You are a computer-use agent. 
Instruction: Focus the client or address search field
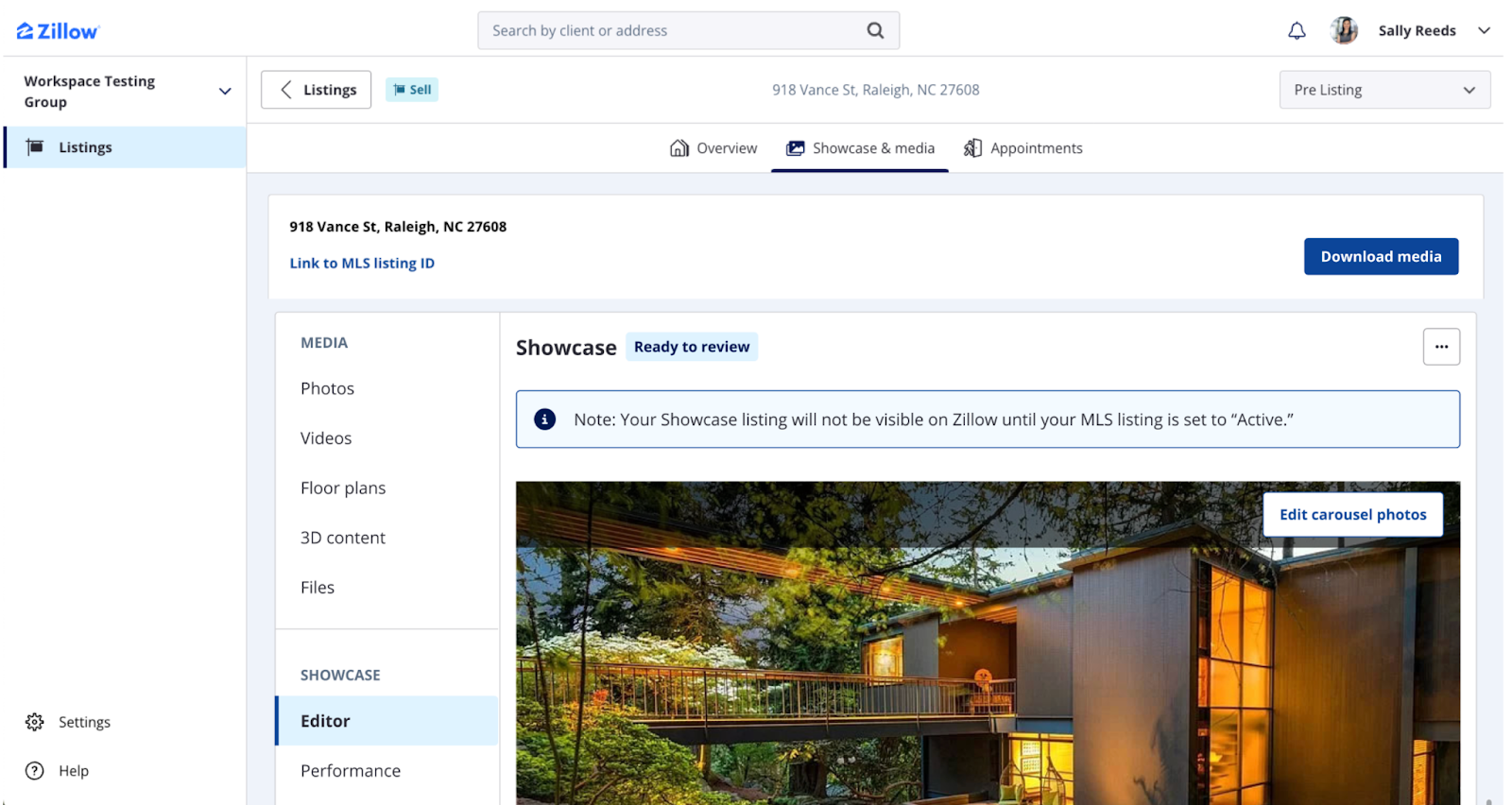[671, 30]
